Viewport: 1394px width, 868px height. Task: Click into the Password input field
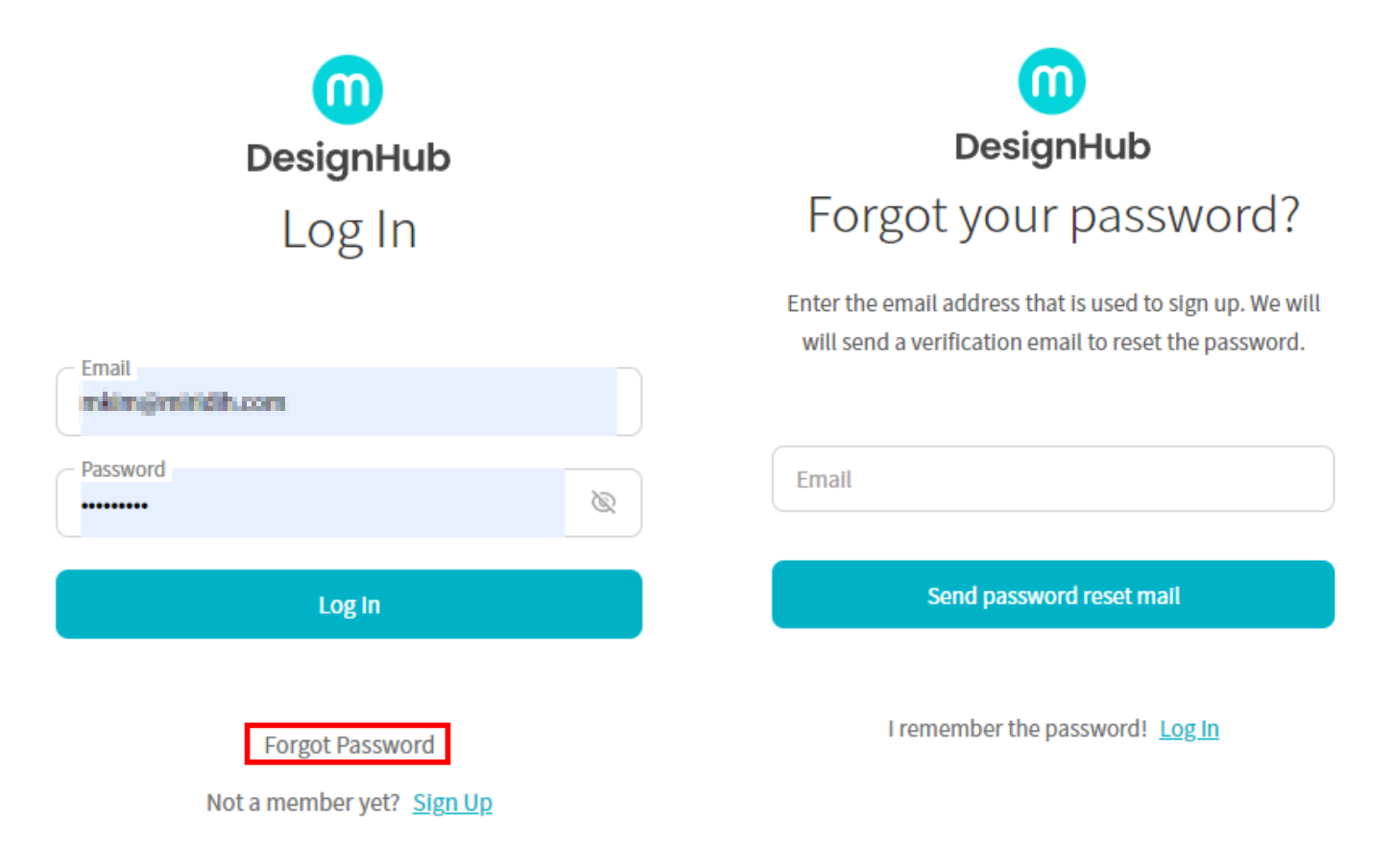click(322, 505)
